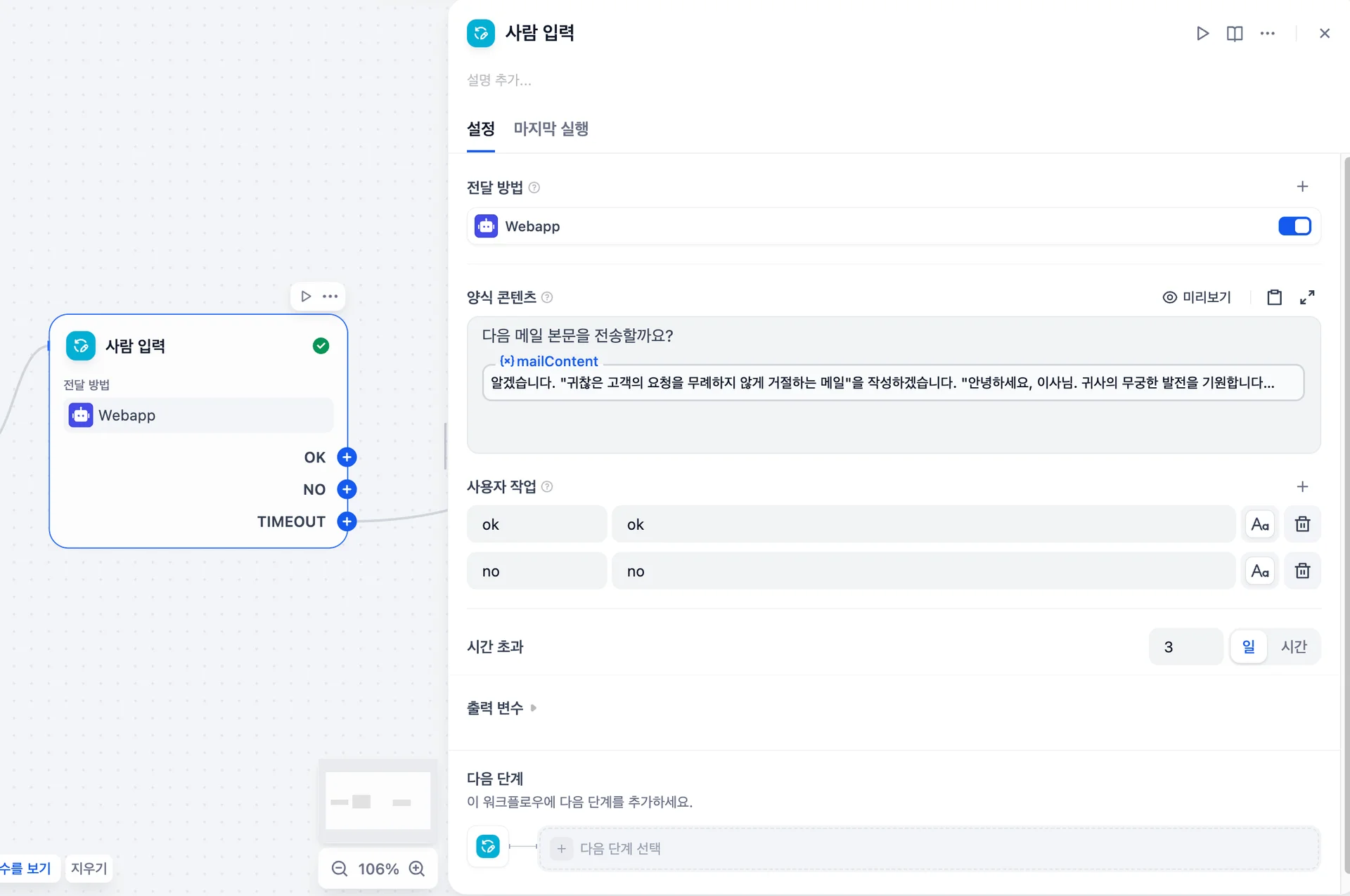Image resolution: width=1350 pixels, height=896 pixels.
Task: Add next node from TIMEOUT branch
Action: [x=347, y=521]
